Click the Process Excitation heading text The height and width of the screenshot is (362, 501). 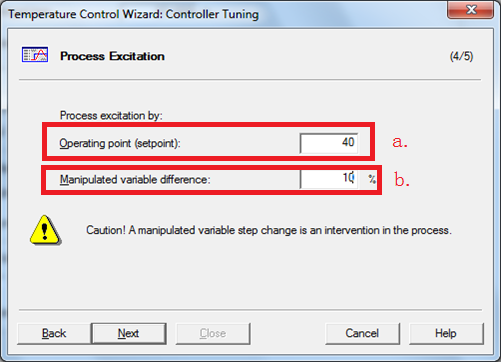tap(112, 56)
